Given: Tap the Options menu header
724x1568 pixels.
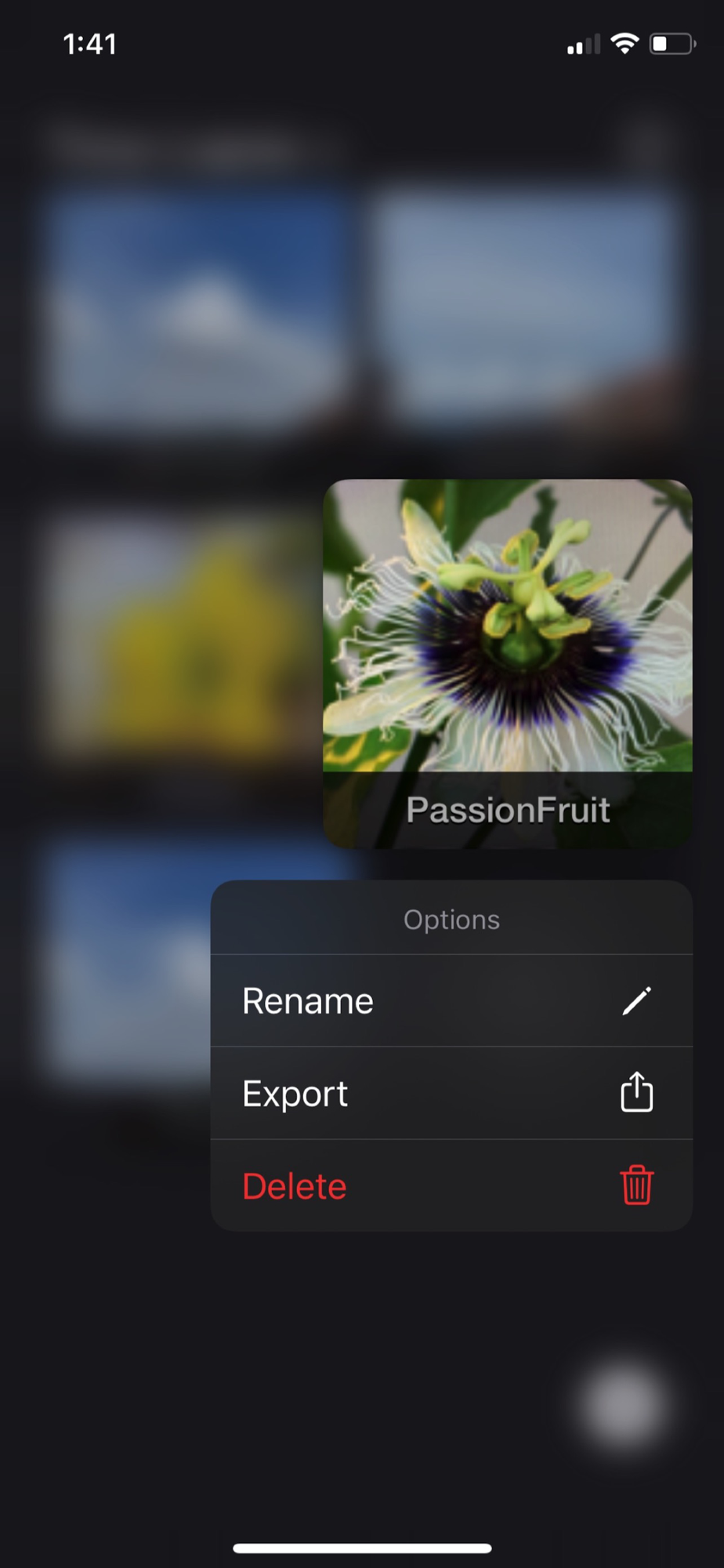Looking at the screenshot, I should (451, 919).
